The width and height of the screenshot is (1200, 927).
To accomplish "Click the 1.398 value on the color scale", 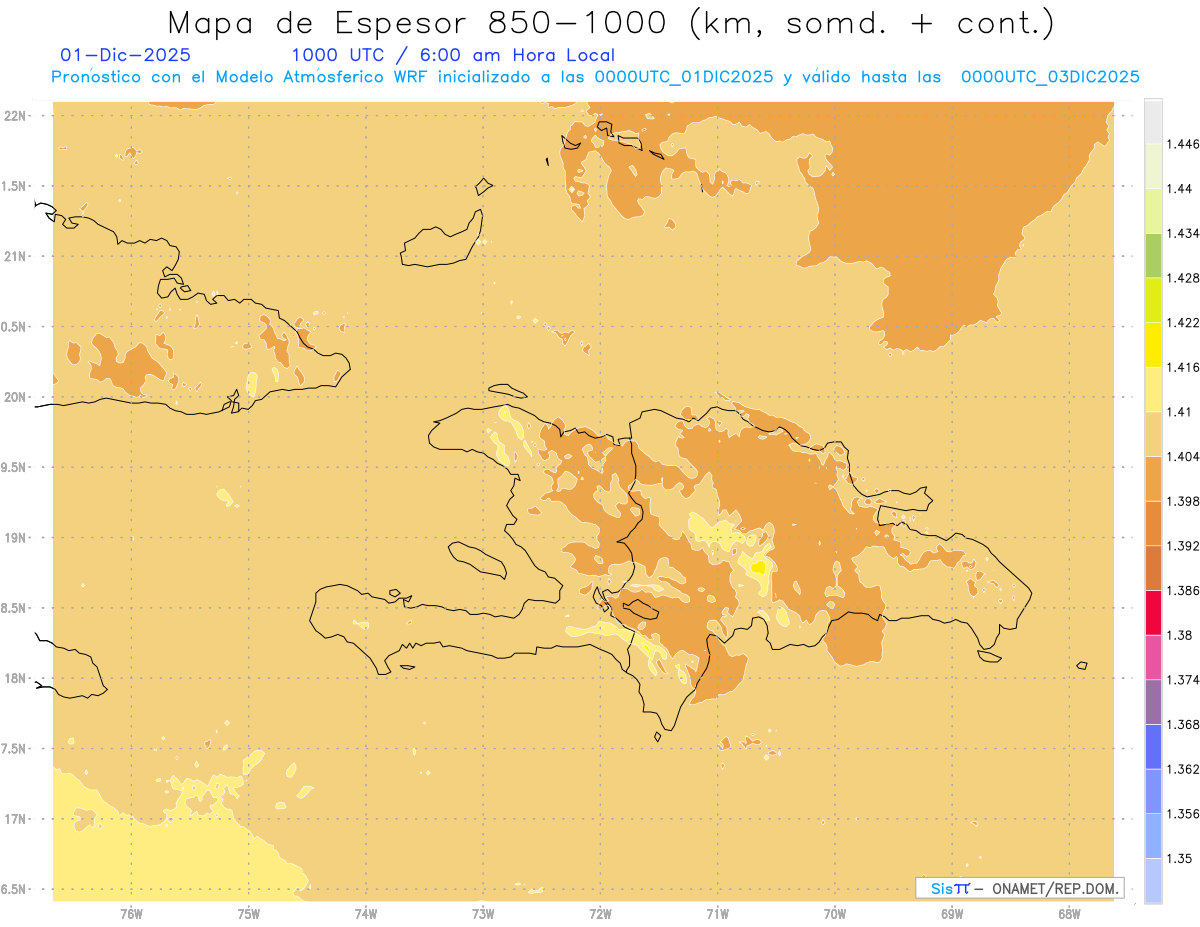I will tap(1182, 501).
